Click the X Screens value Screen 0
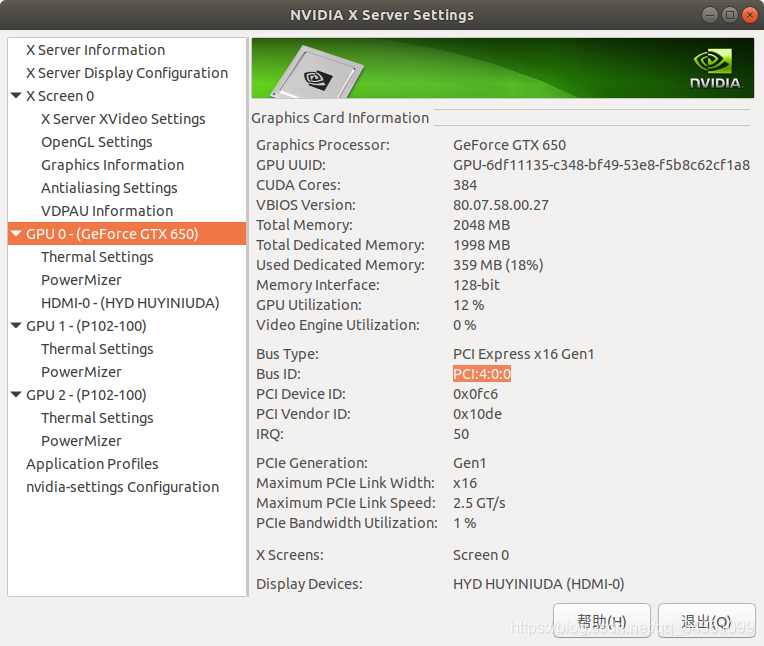 (x=481, y=555)
